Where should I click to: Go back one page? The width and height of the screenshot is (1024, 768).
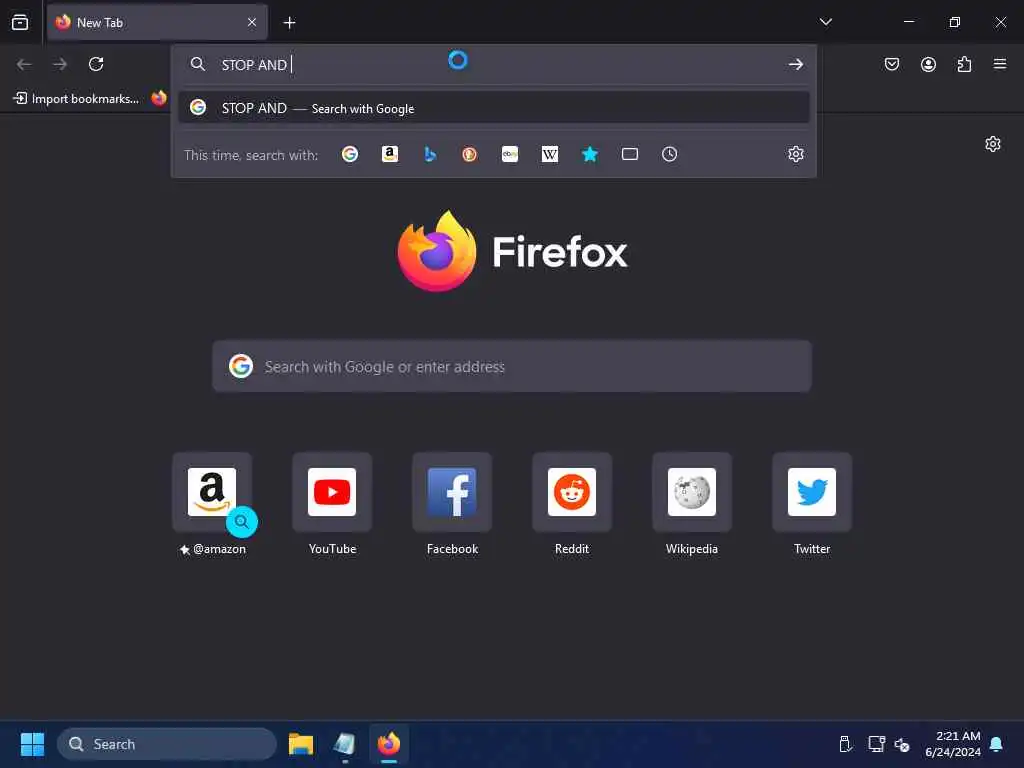(x=24, y=64)
